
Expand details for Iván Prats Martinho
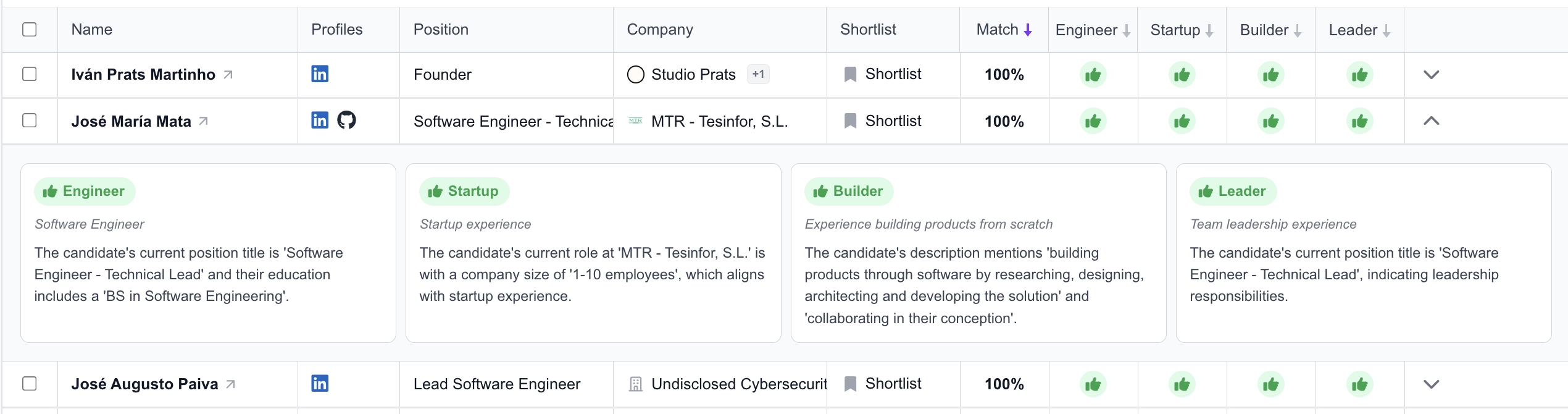pyautogui.click(x=1431, y=74)
